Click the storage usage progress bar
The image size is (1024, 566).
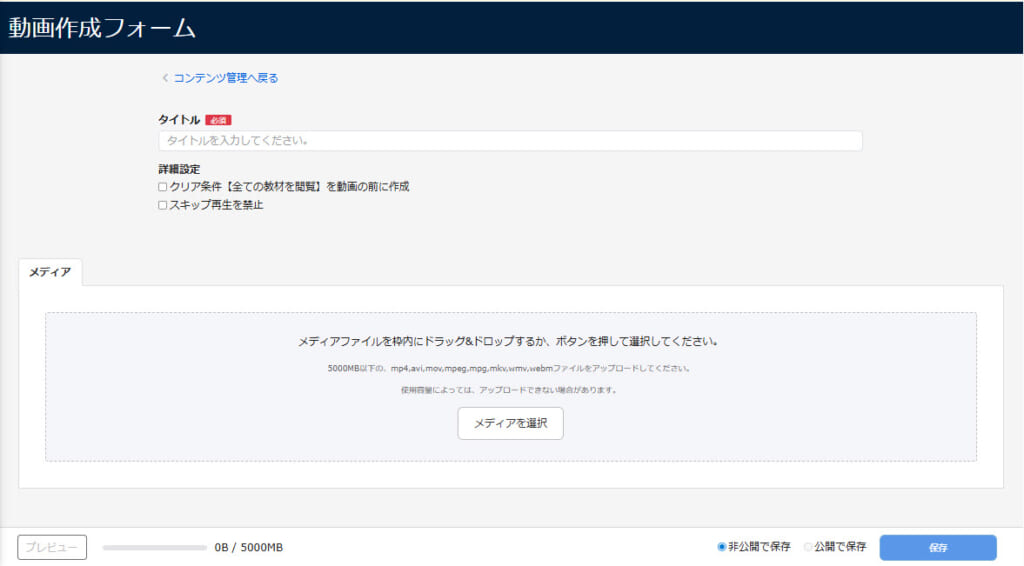(154, 548)
